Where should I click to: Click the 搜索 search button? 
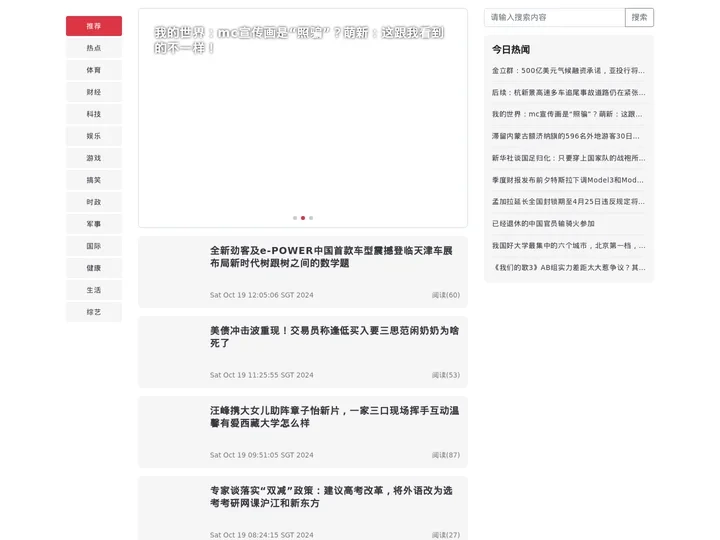[639, 17]
